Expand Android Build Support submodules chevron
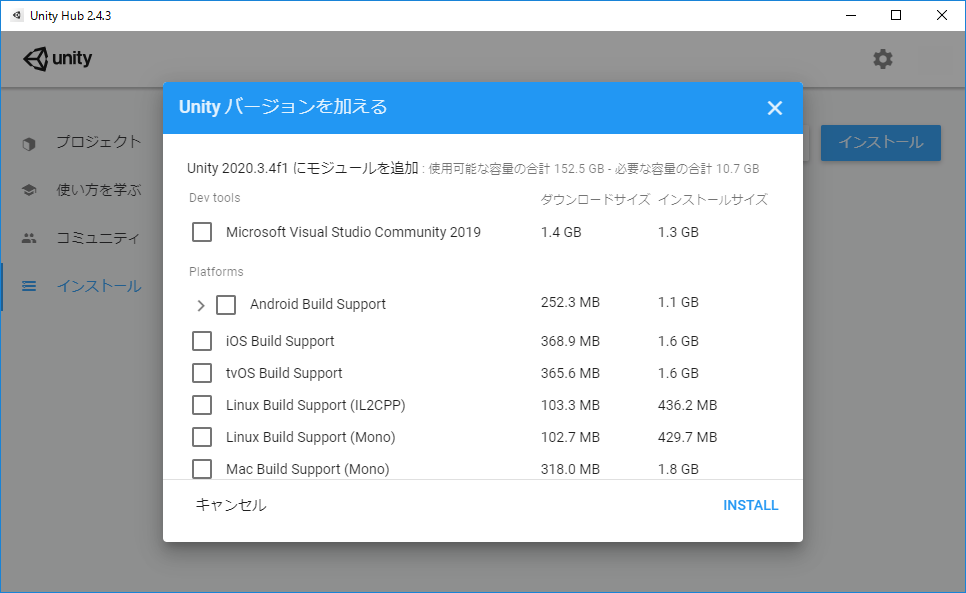This screenshot has height=593, width=966. click(x=200, y=305)
